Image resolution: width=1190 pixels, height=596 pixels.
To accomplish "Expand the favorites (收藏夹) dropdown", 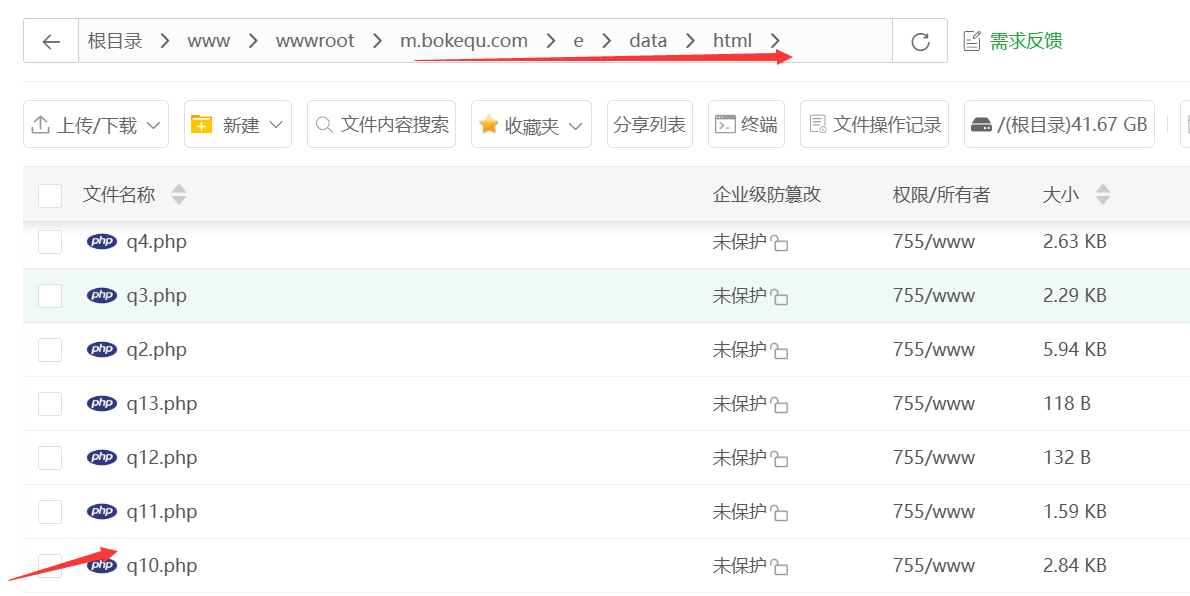I will [x=531, y=125].
